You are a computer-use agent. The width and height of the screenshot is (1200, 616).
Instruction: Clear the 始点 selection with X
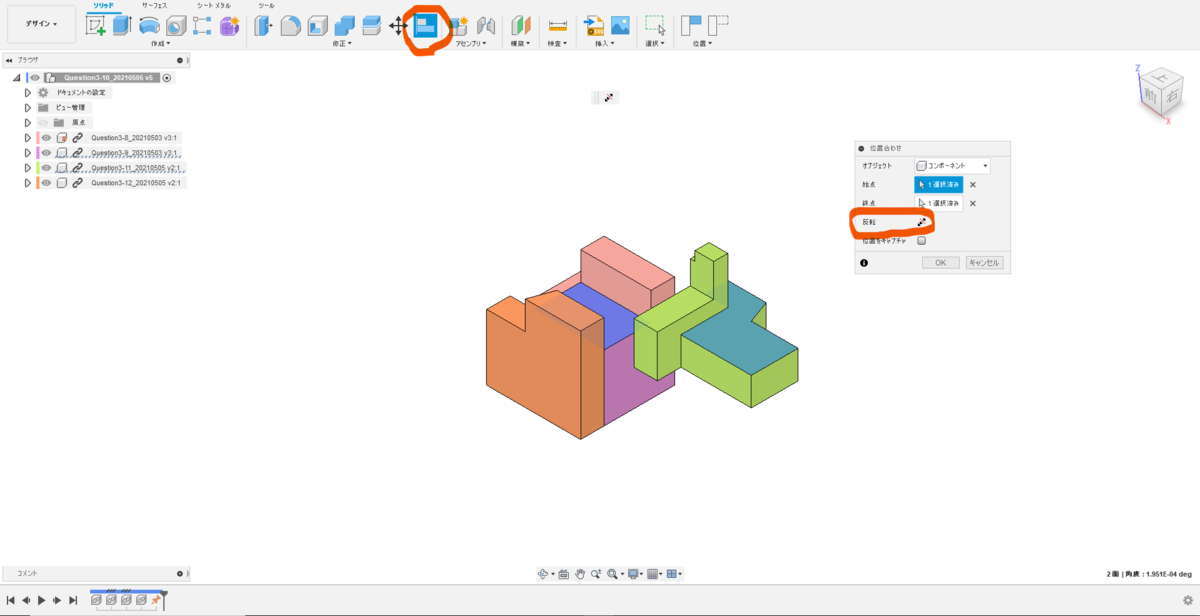click(973, 185)
